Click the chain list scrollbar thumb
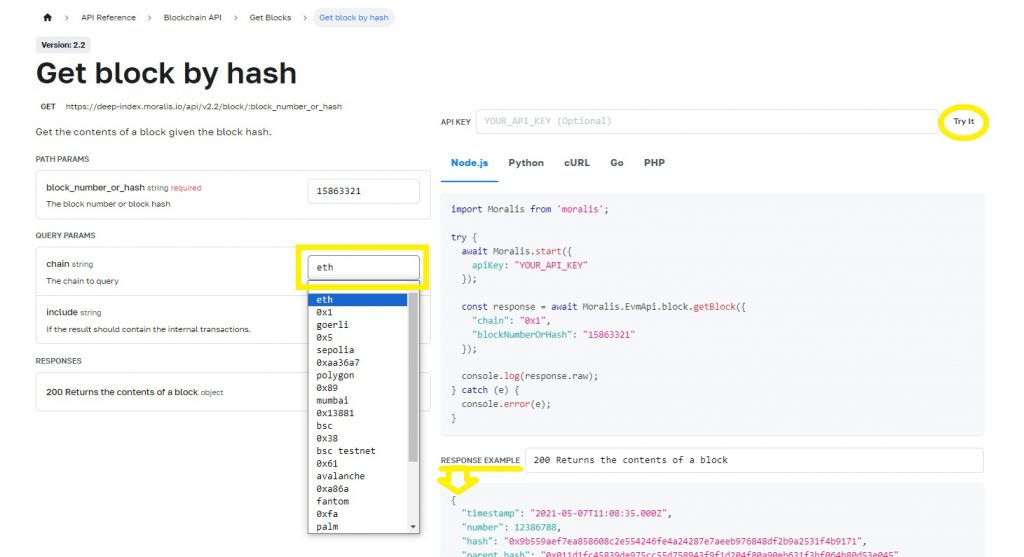This screenshot has width=1024, height=557. (x=413, y=377)
